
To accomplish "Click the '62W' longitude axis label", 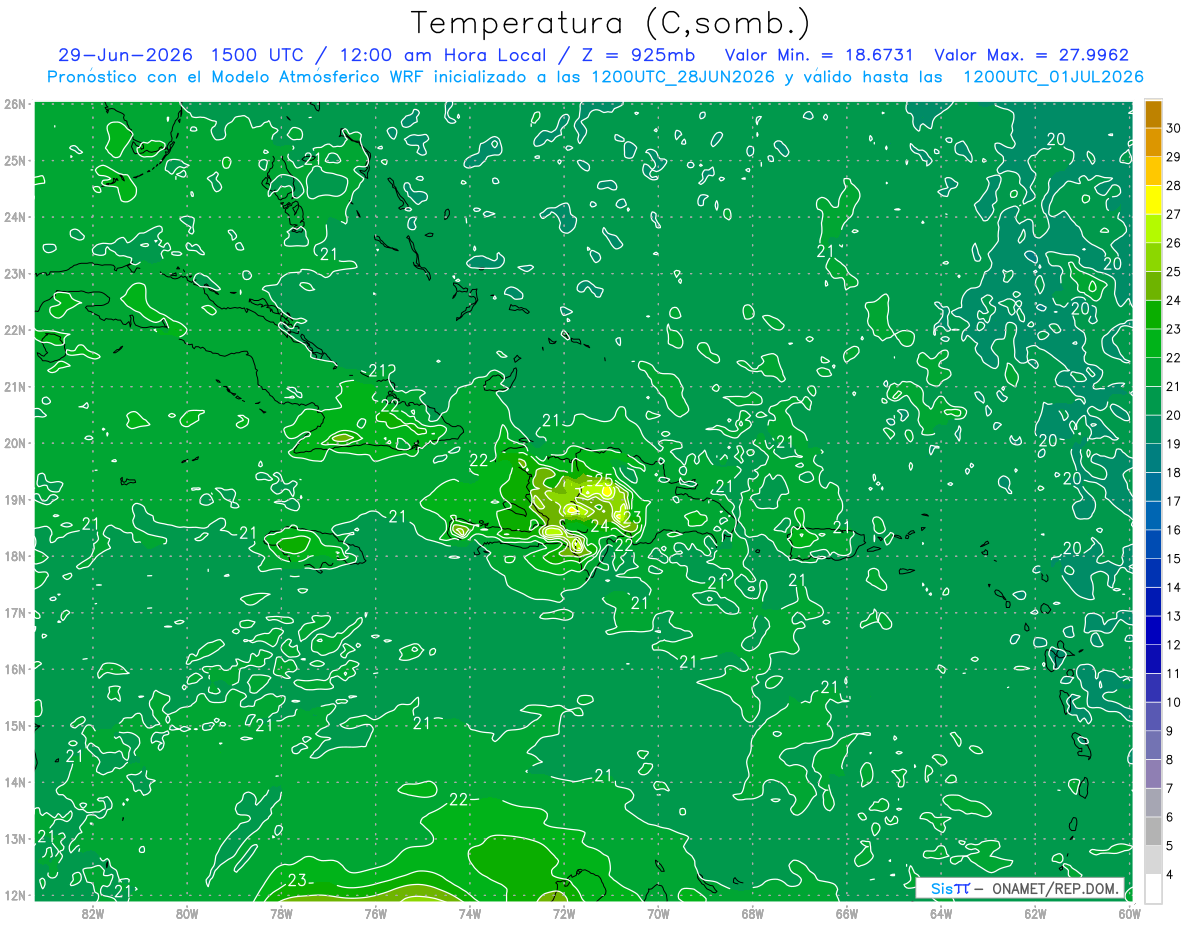I will pyautogui.click(x=1036, y=913).
